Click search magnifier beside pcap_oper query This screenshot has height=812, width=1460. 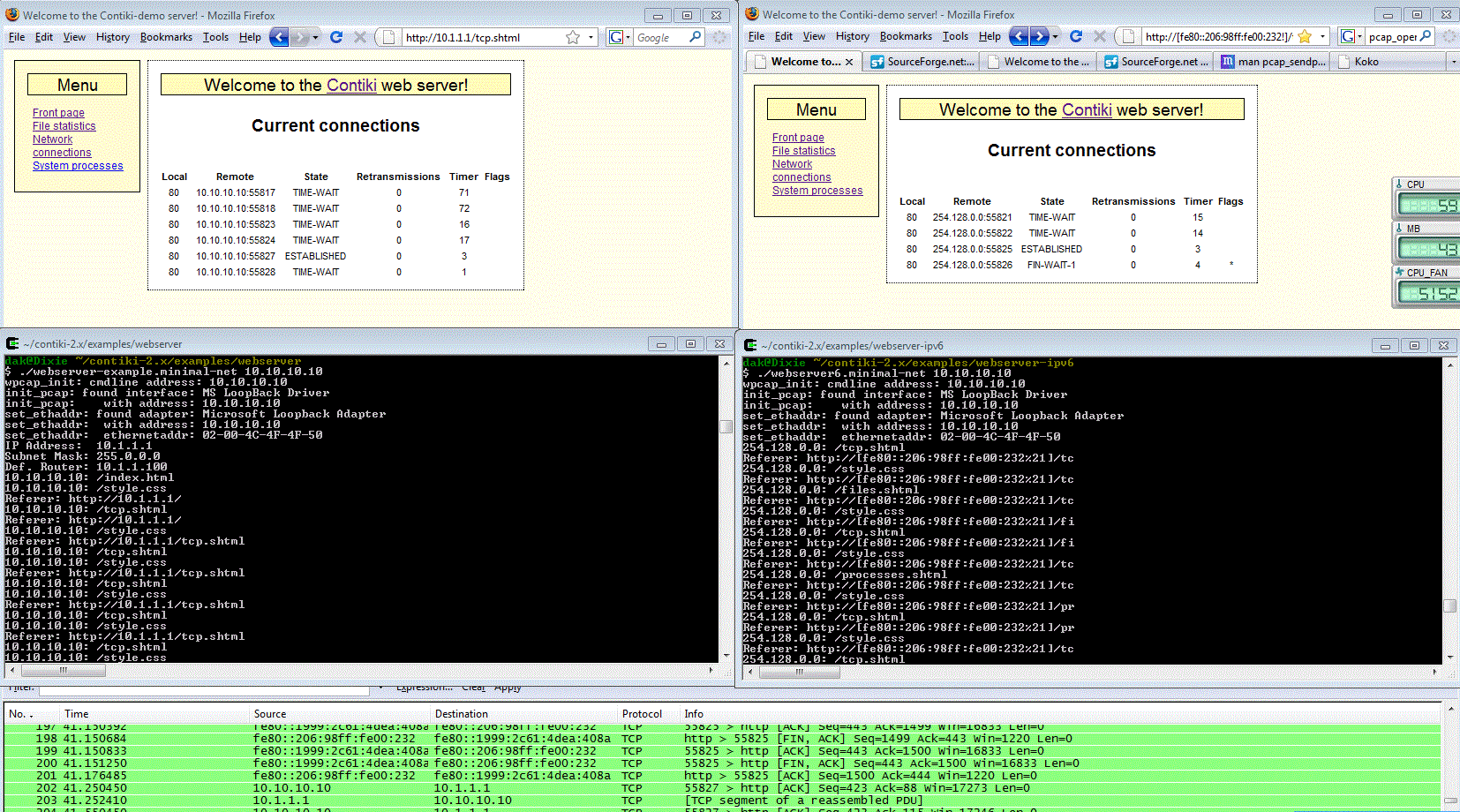[x=1426, y=36]
